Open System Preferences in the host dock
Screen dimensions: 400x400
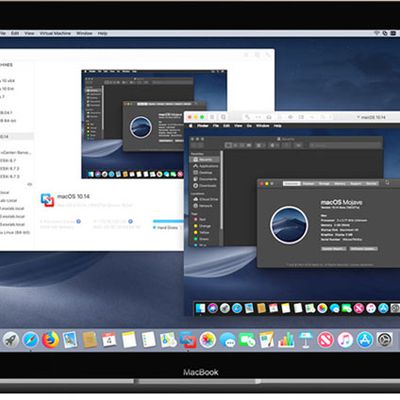(x=384, y=340)
